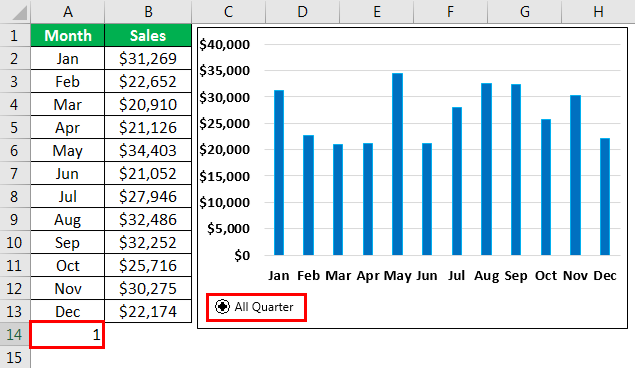
Task: Select cell with $31,269
Action: (148, 58)
